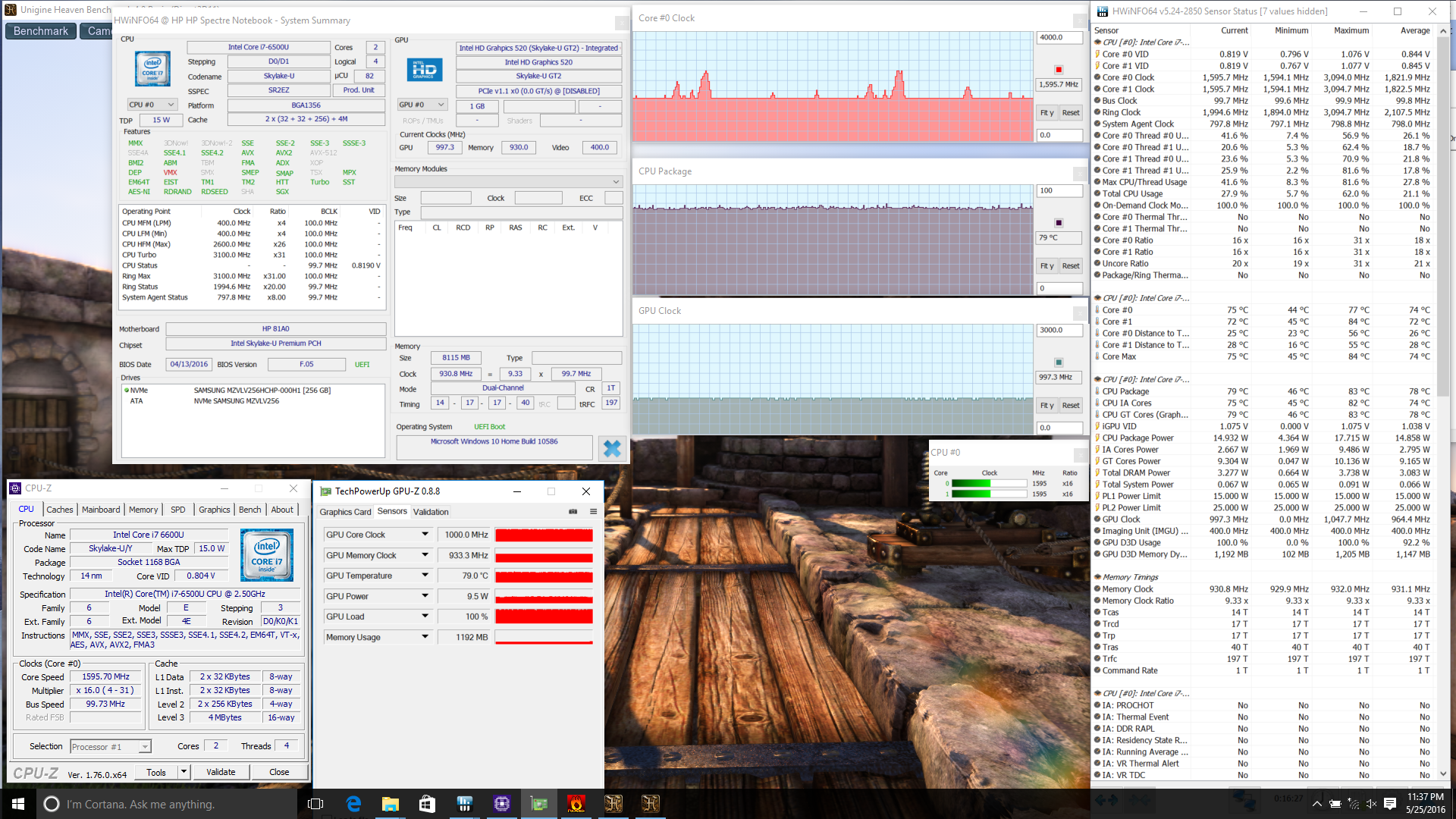Viewport: 1456px width, 819px height.
Task: Reset the Core #0 Clock graph
Action: (x=1070, y=113)
